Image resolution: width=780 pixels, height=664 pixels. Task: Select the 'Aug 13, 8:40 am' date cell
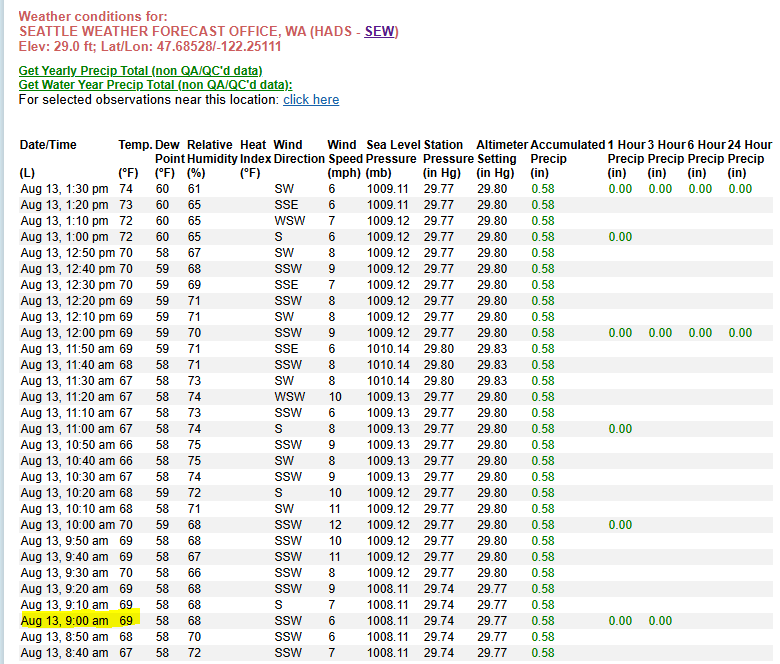[64, 653]
